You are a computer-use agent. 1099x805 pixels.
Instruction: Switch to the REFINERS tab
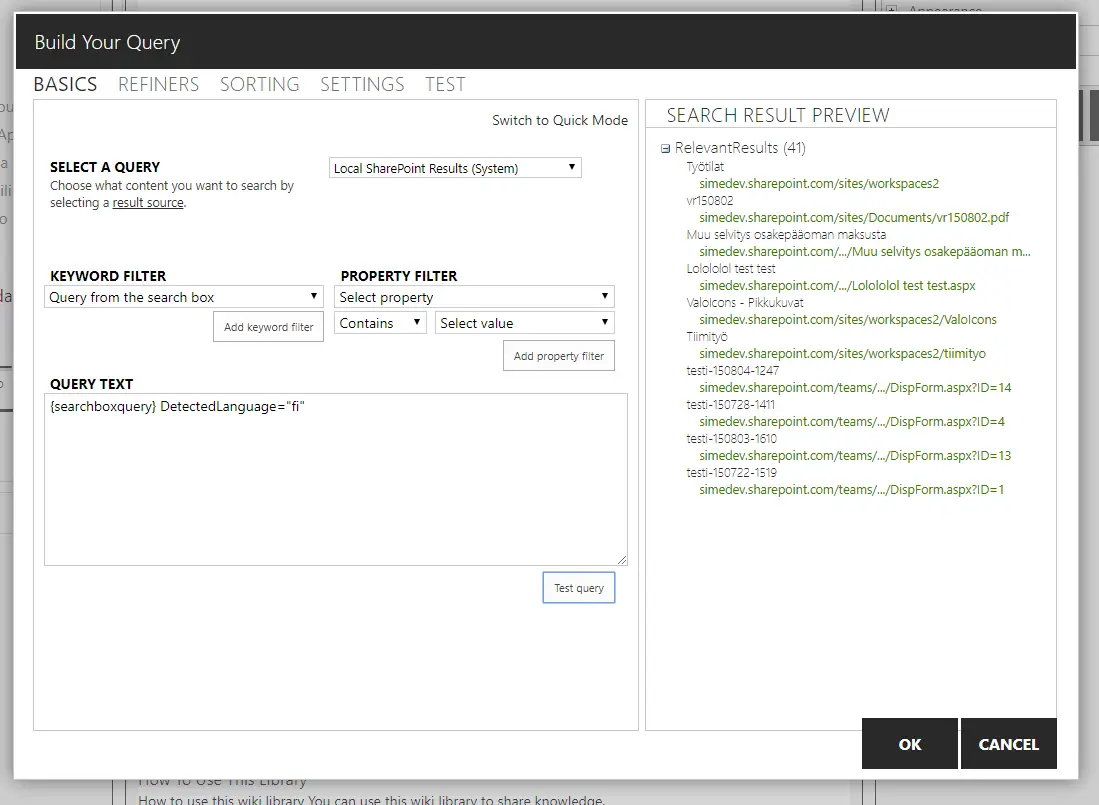[158, 85]
